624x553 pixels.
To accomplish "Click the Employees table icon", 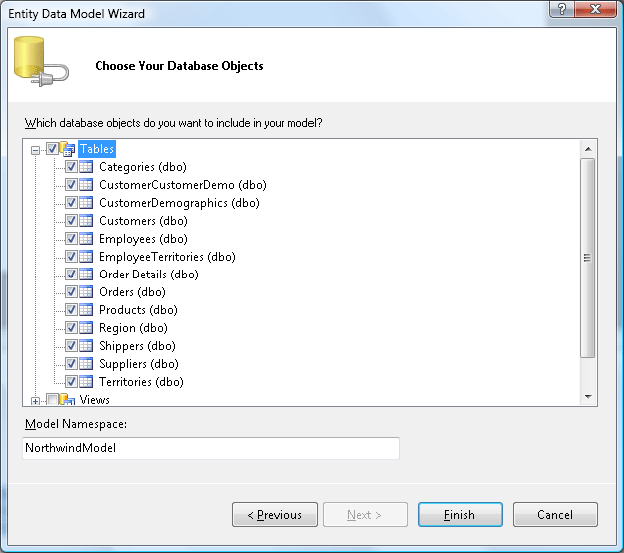I will 86,238.
